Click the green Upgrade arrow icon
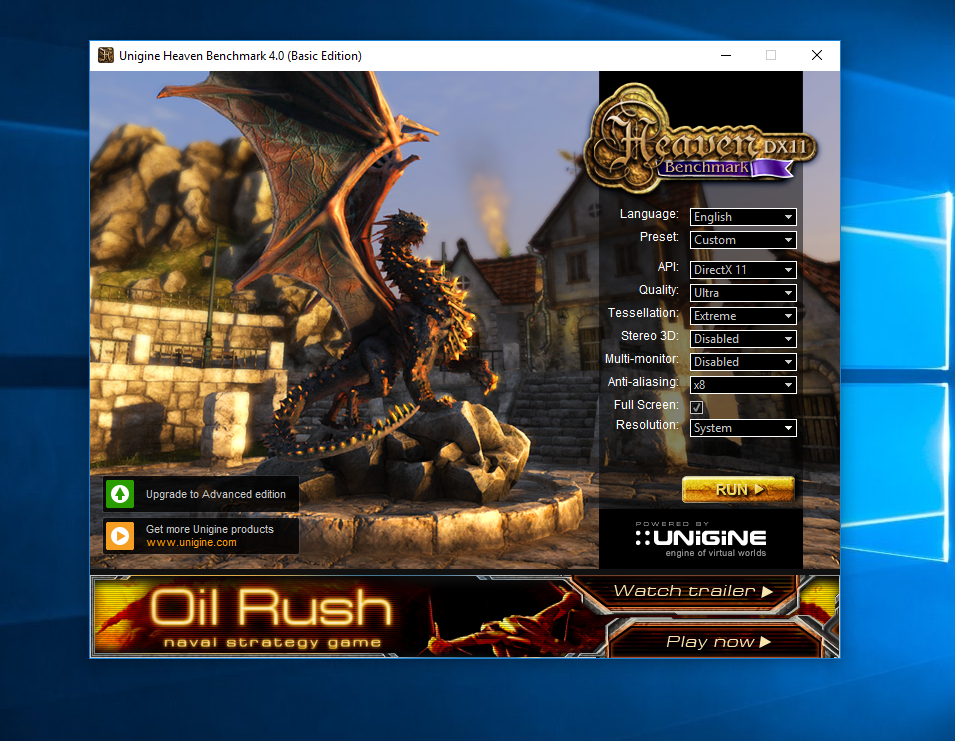 pyautogui.click(x=120, y=494)
